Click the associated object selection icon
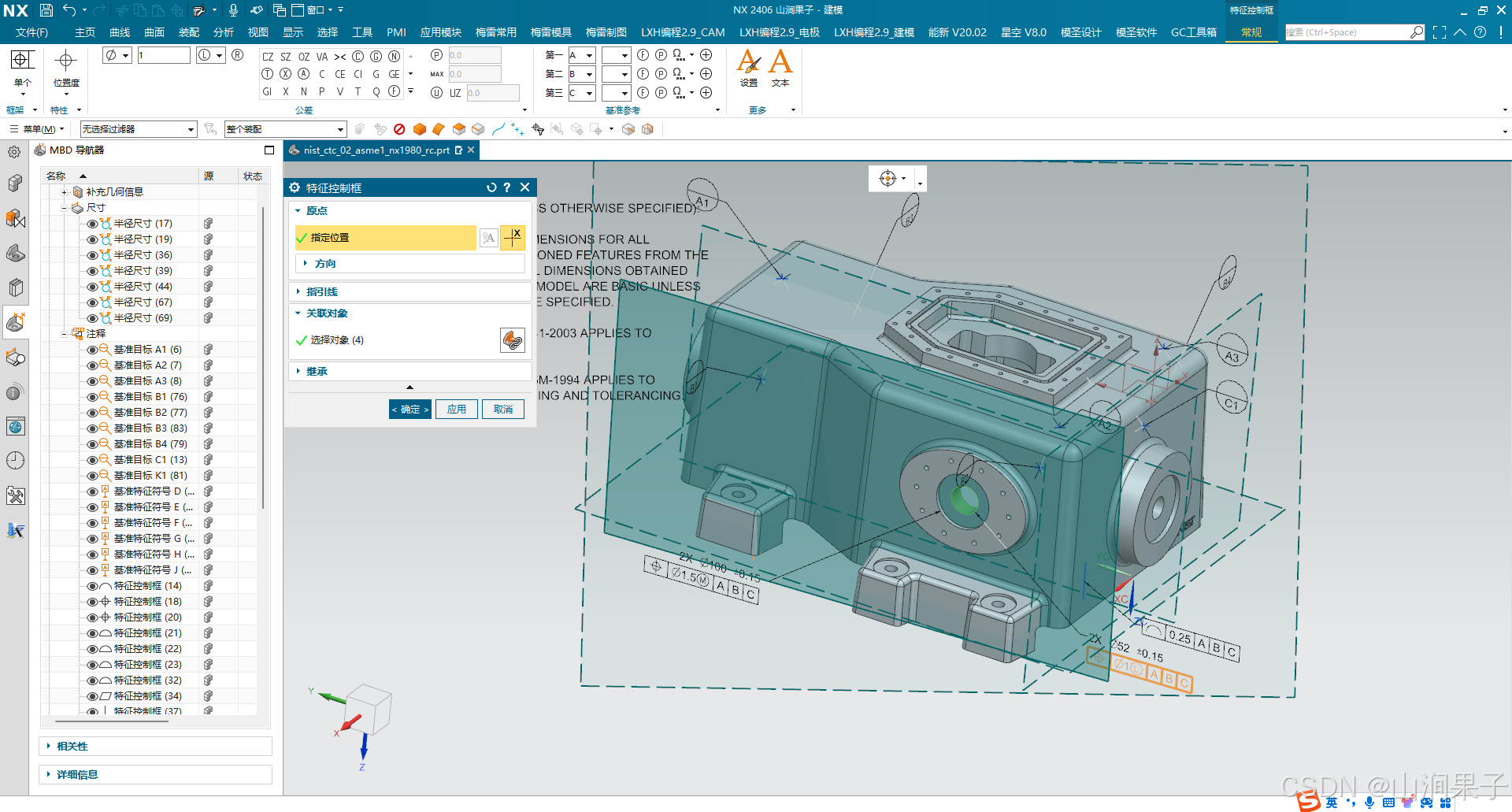1512x812 pixels. 513,340
